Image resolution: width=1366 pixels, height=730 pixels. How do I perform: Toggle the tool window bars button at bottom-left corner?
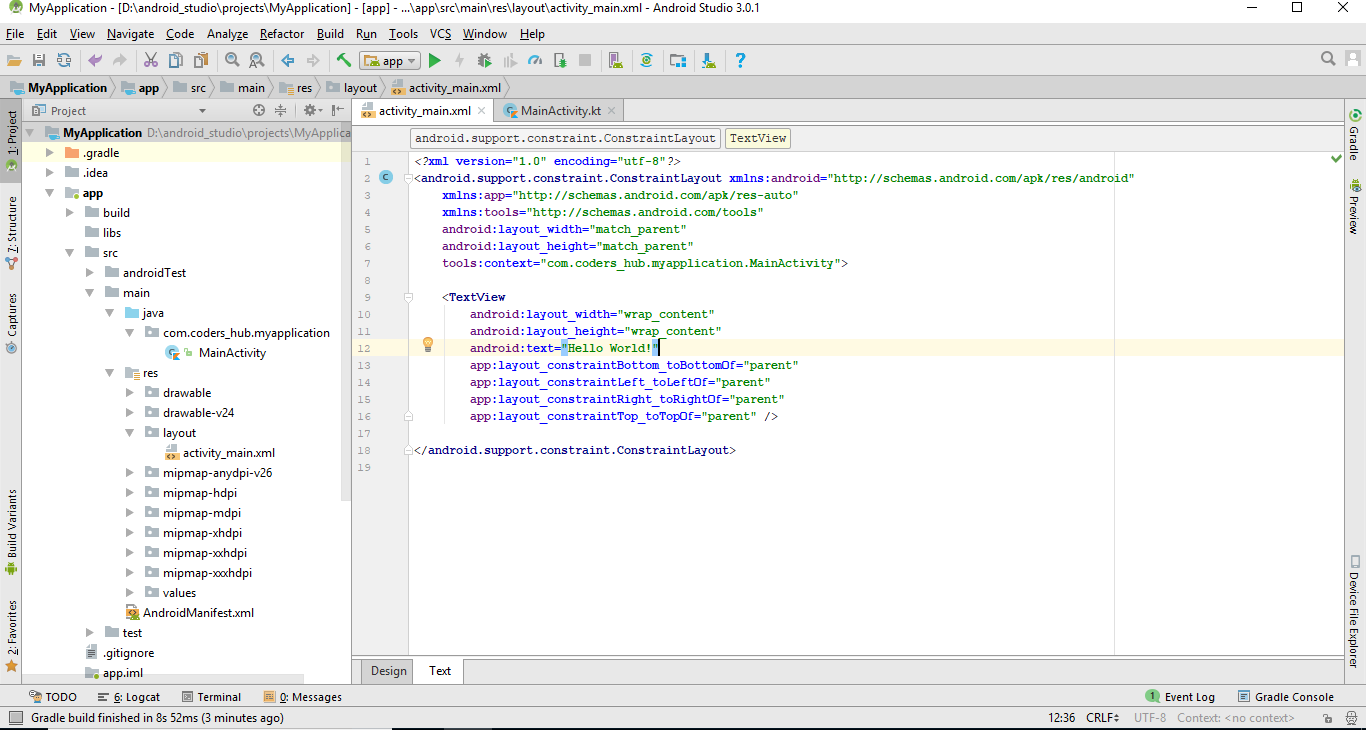tap(14, 718)
